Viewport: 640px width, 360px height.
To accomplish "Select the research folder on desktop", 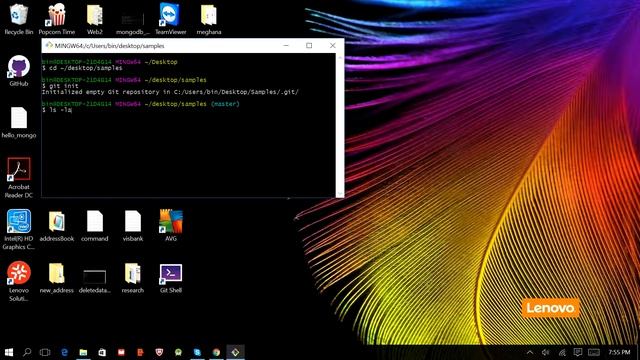I will [133, 278].
